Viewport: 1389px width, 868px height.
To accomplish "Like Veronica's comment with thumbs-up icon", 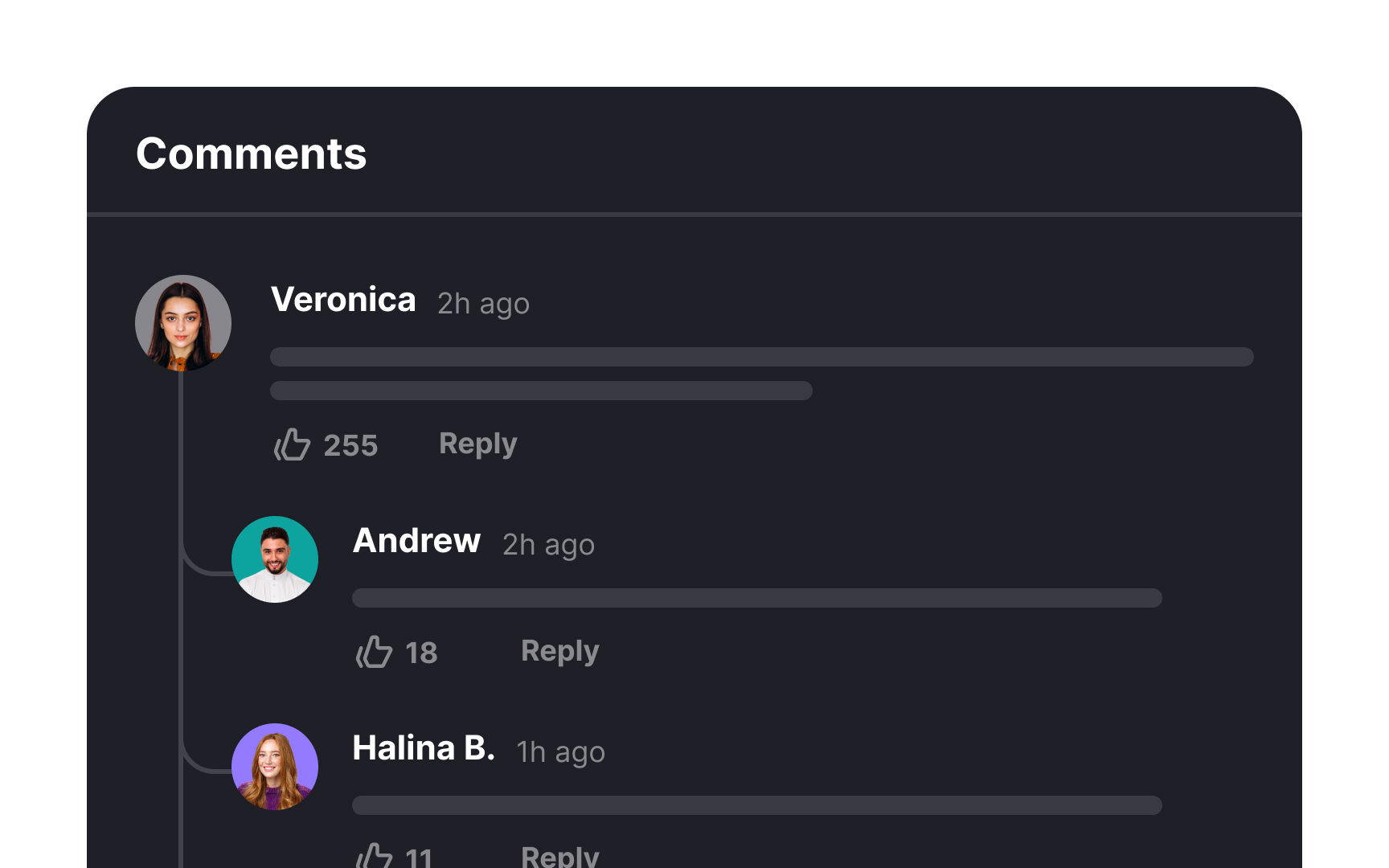I will tap(292, 444).
